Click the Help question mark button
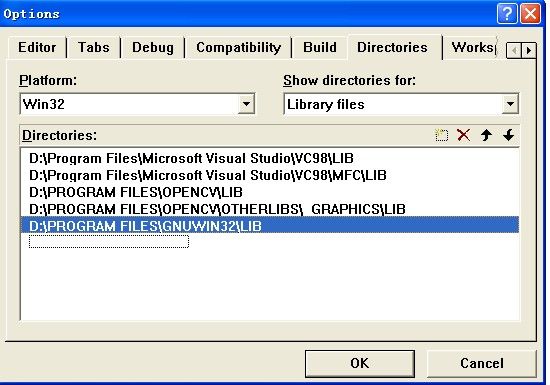Image resolution: width=550 pixels, height=385 pixels. 507,14
